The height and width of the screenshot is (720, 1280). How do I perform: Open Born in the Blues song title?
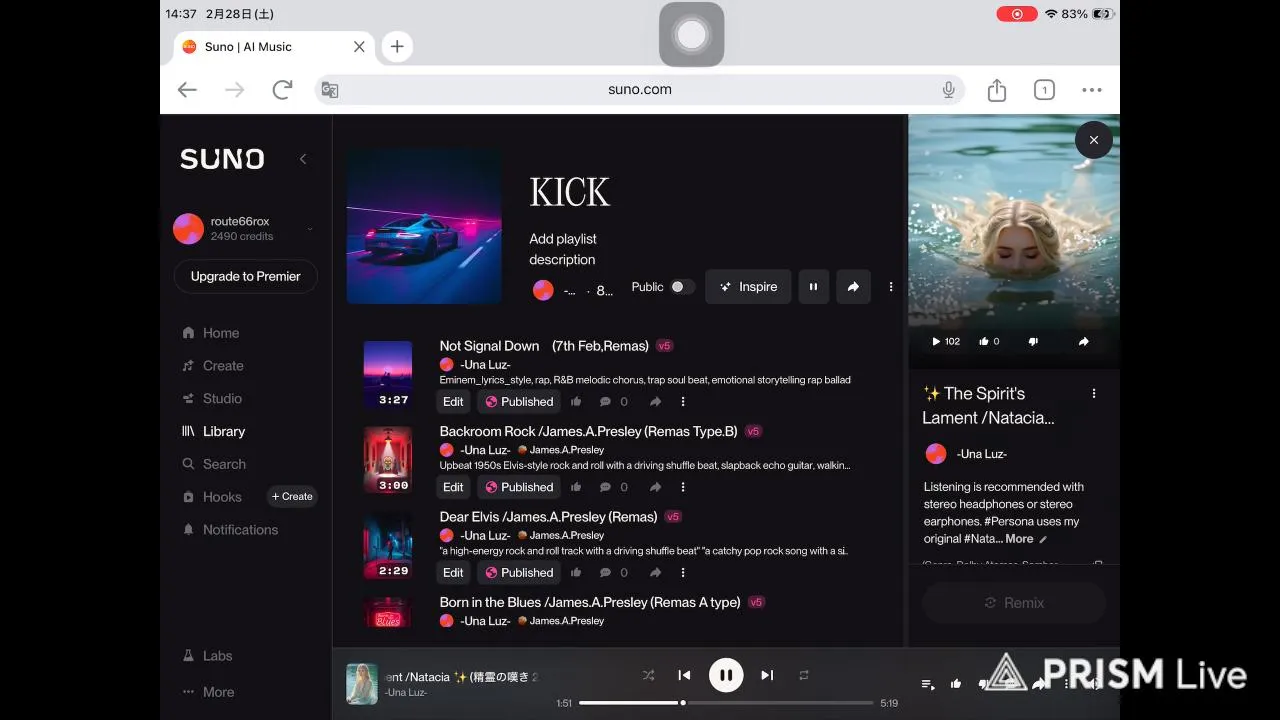point(590,602)
